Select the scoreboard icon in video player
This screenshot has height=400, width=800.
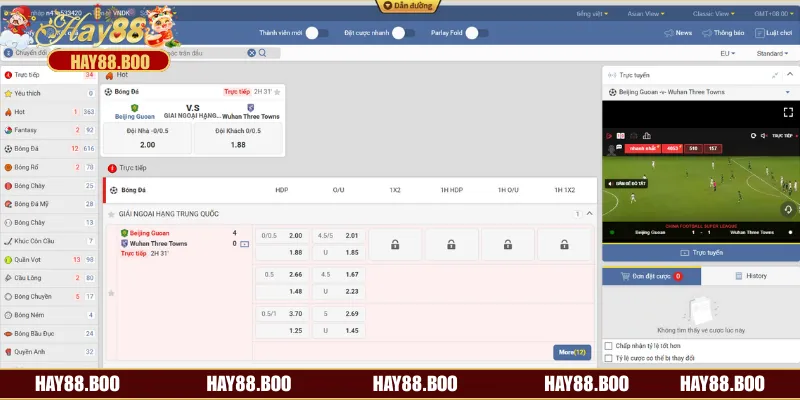[x=620, y=136]
